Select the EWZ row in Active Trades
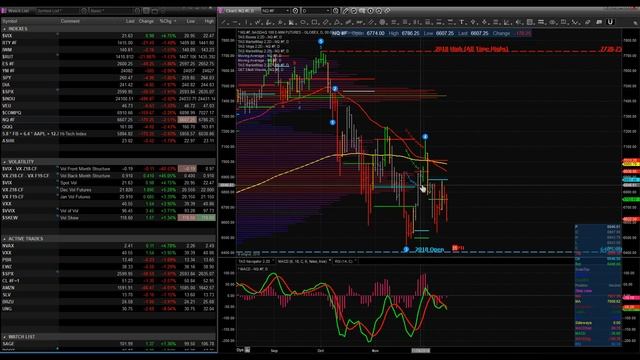This screenshot has height=360, width=640. click(108, 267)
